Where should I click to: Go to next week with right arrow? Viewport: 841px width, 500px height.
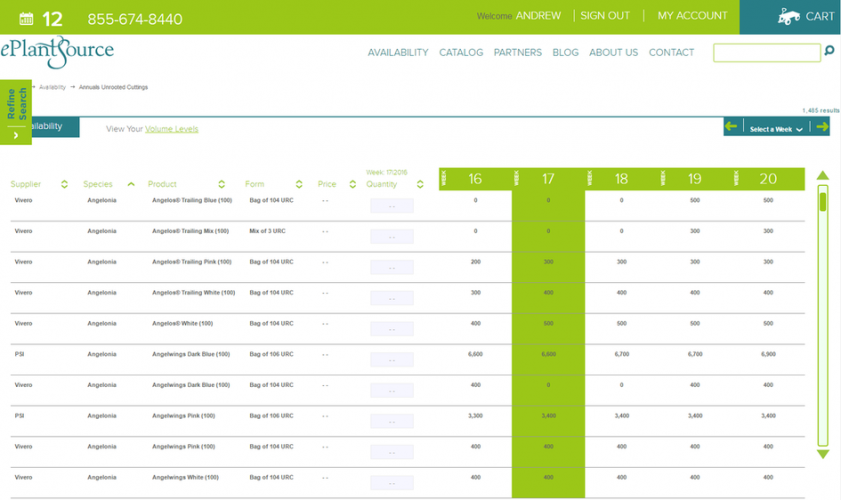coord(822,127)
